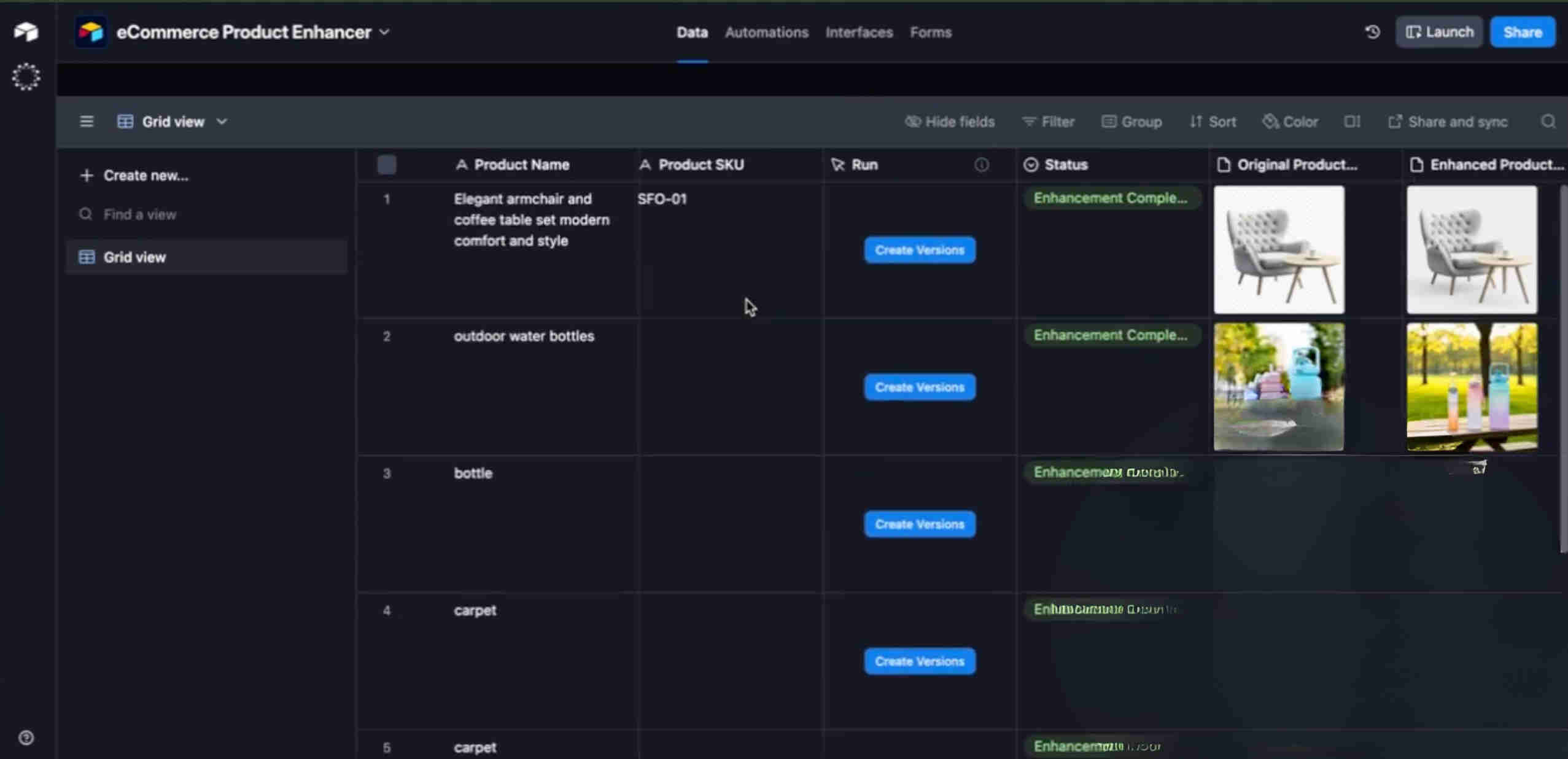Viewport: 1568px width, 759px height.
Task: Open Share and sync menu
Action: tap(1448, 122)
